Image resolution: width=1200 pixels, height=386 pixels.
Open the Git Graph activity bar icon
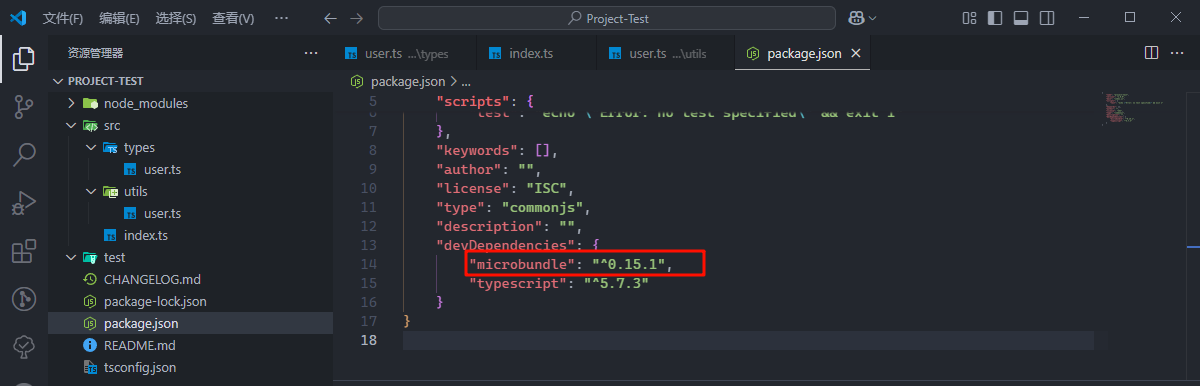[x=24, y=299]
